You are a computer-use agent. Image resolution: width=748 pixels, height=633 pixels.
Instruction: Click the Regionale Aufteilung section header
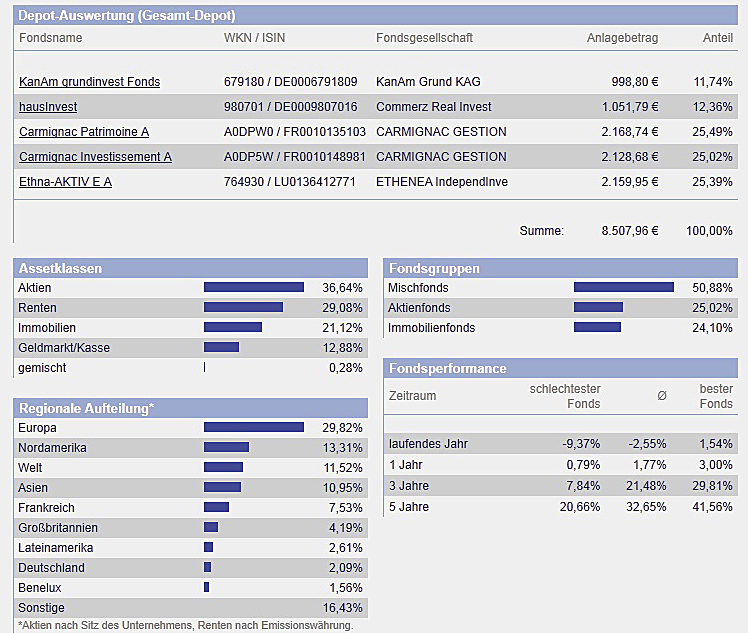coord(86,408)
